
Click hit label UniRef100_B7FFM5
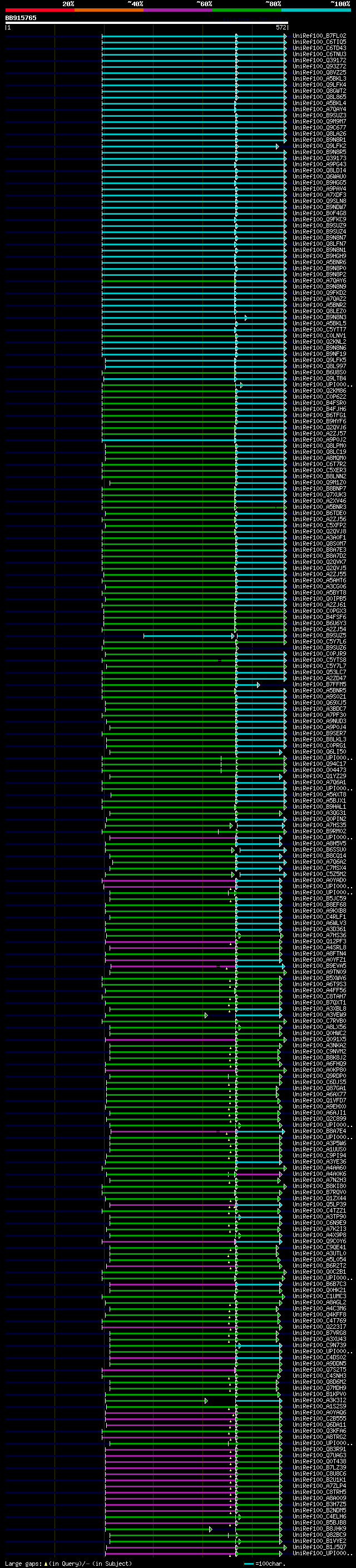(319, 684)
